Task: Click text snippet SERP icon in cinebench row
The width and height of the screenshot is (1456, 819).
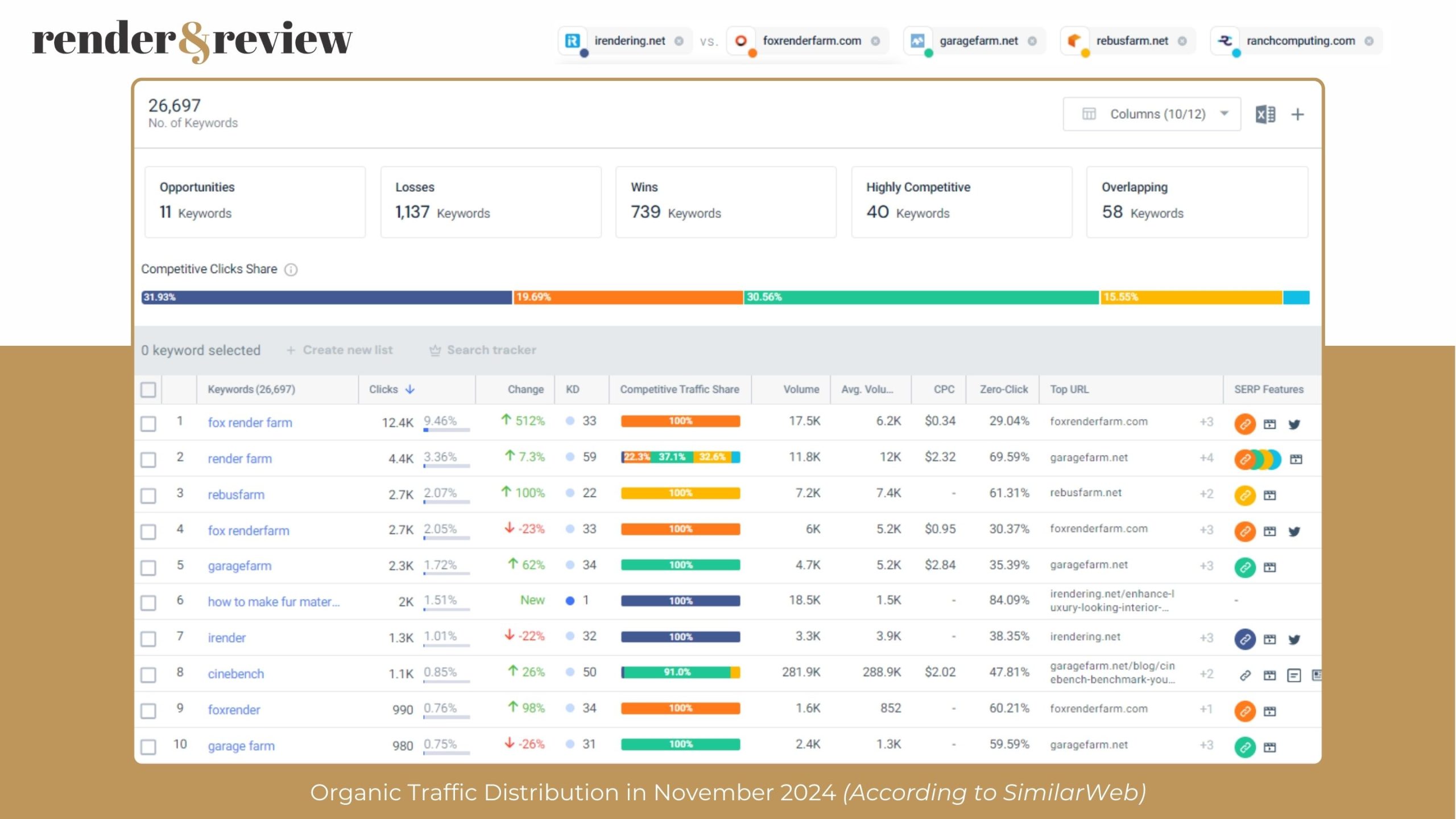Action: point(1294,675)
